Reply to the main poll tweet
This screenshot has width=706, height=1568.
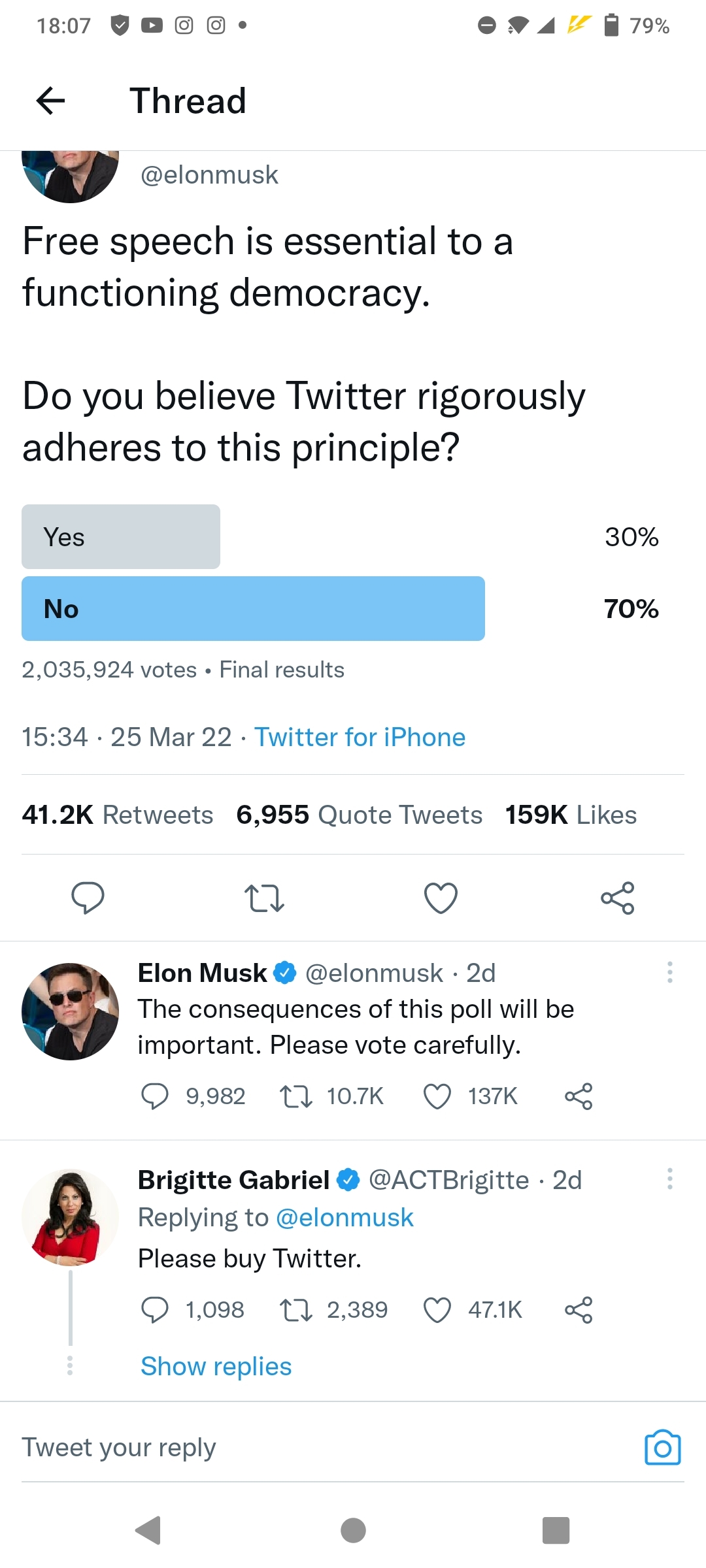coord(88,898)
